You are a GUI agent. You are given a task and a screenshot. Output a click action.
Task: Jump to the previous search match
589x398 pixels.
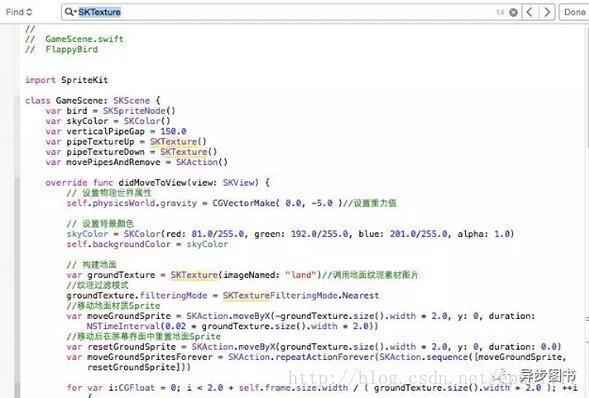click(530, 12)
